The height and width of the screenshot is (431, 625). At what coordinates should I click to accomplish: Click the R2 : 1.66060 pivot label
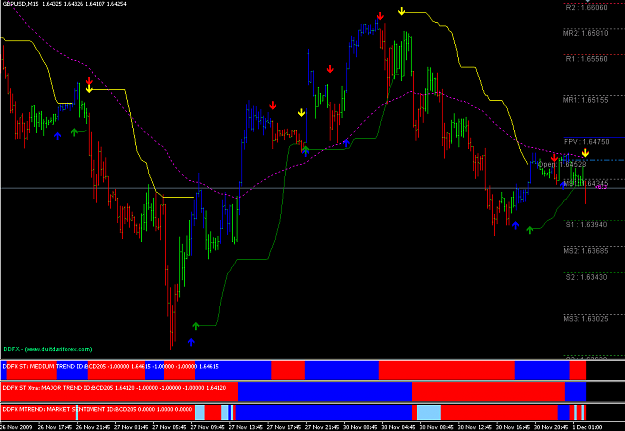pos(586,8)
